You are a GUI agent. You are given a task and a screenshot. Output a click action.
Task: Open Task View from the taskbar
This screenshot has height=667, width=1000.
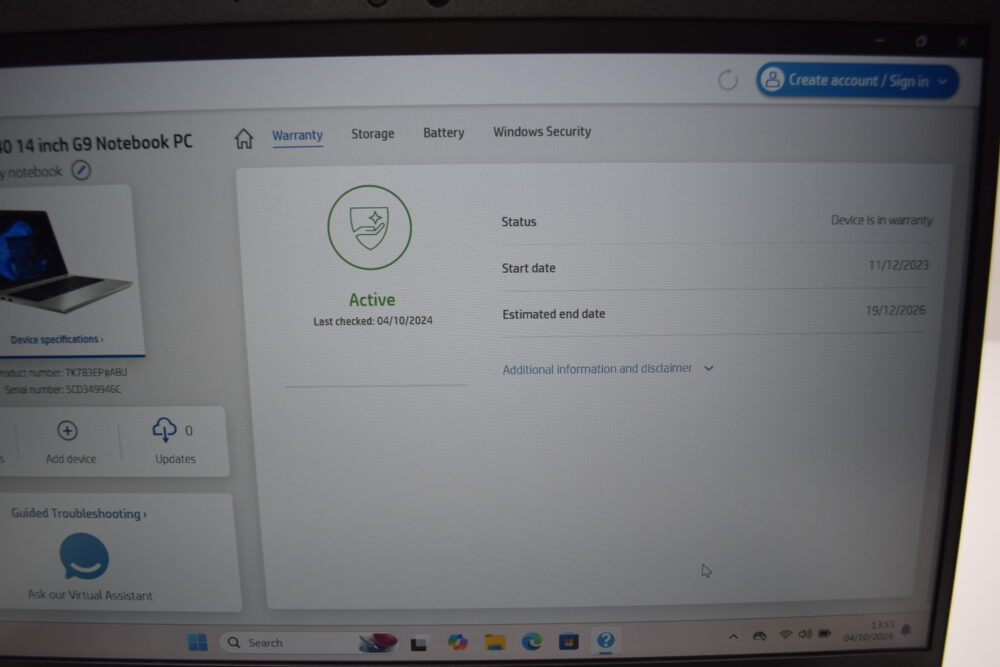[418, 643]
